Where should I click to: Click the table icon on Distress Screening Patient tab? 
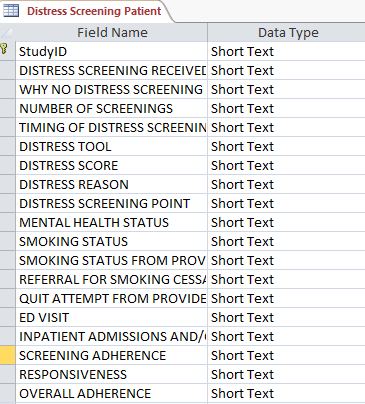[11, 11]
